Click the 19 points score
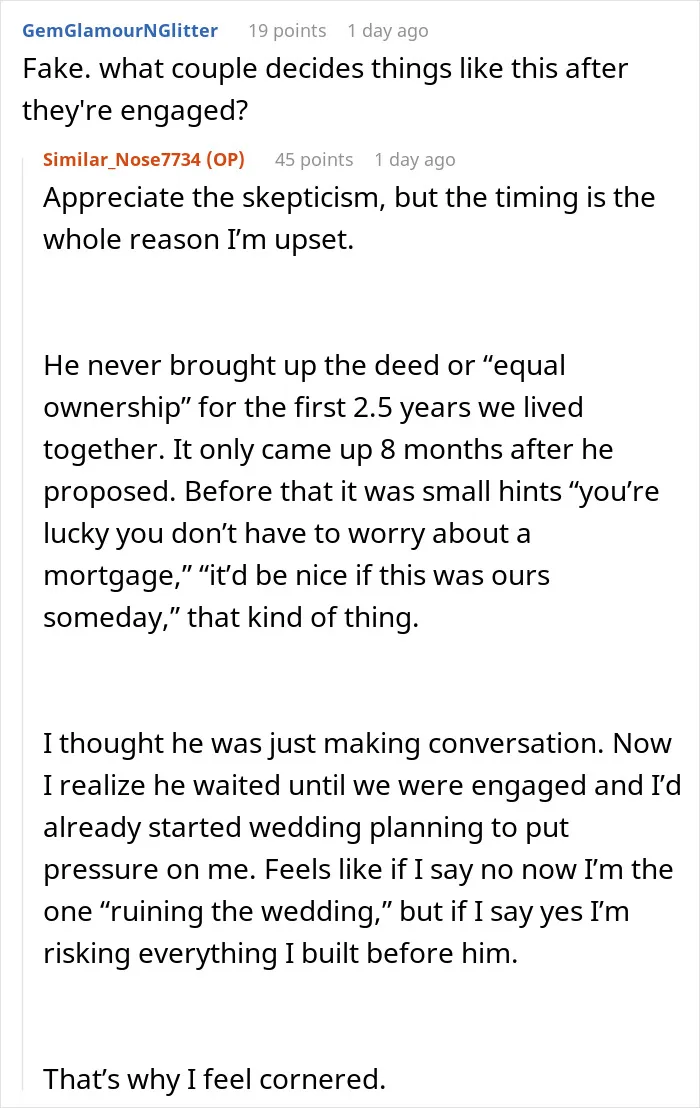The image size is (700, 1108). (x=287, y=31)
